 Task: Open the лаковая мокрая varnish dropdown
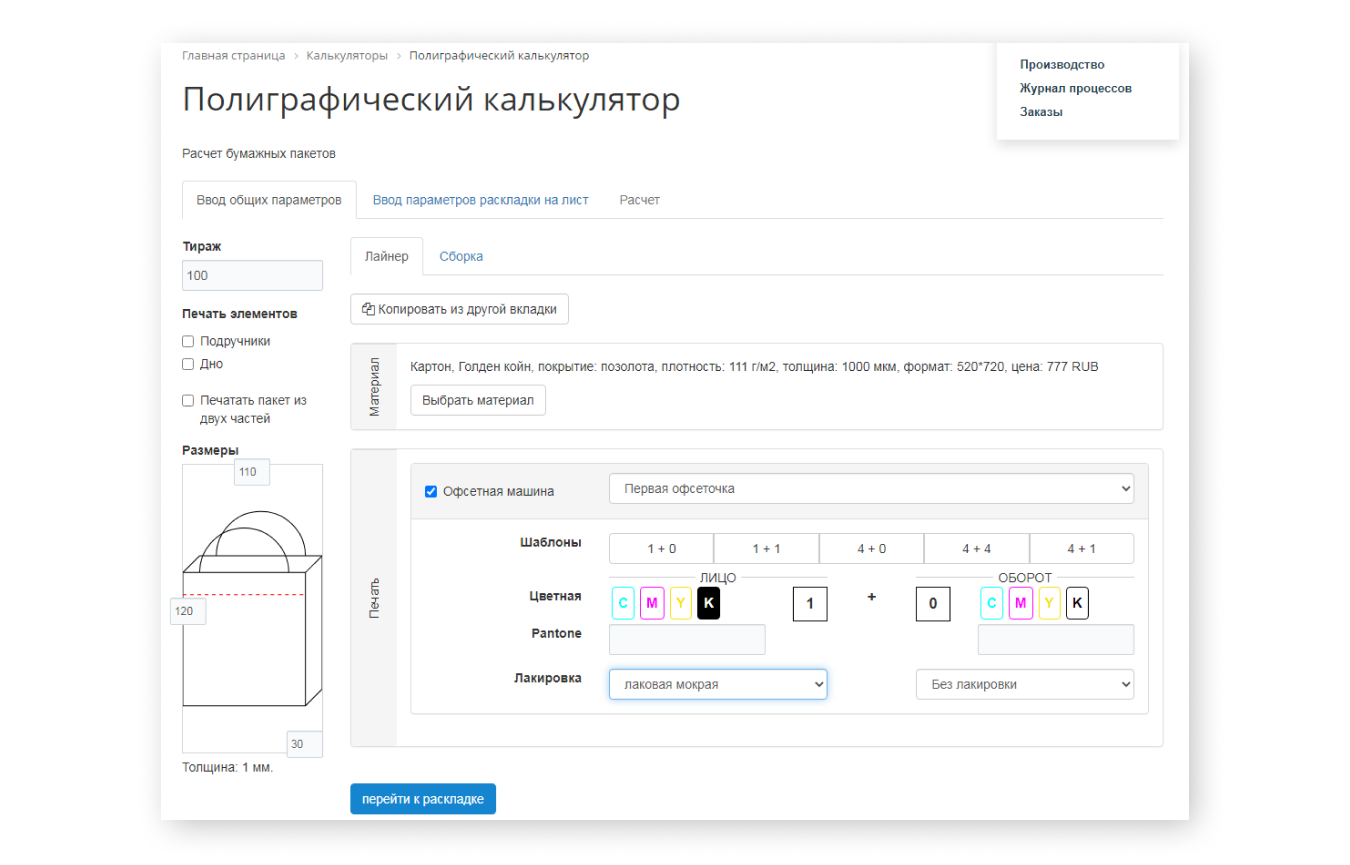pyautogui.click(x=718, y=684)
